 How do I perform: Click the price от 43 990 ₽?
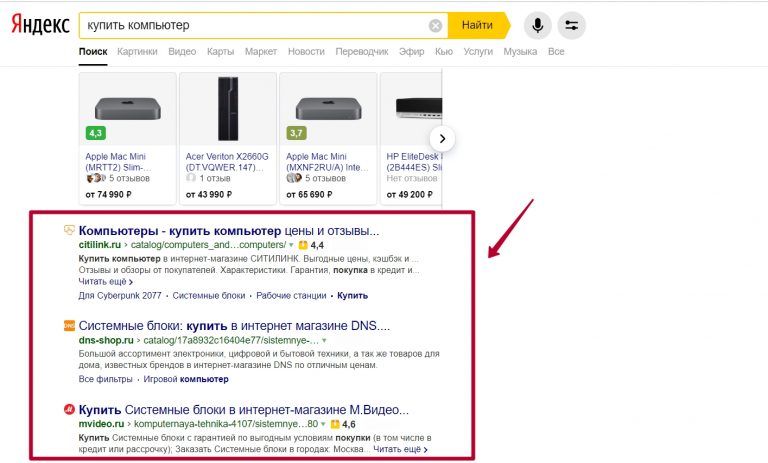[x=209, y=195]
